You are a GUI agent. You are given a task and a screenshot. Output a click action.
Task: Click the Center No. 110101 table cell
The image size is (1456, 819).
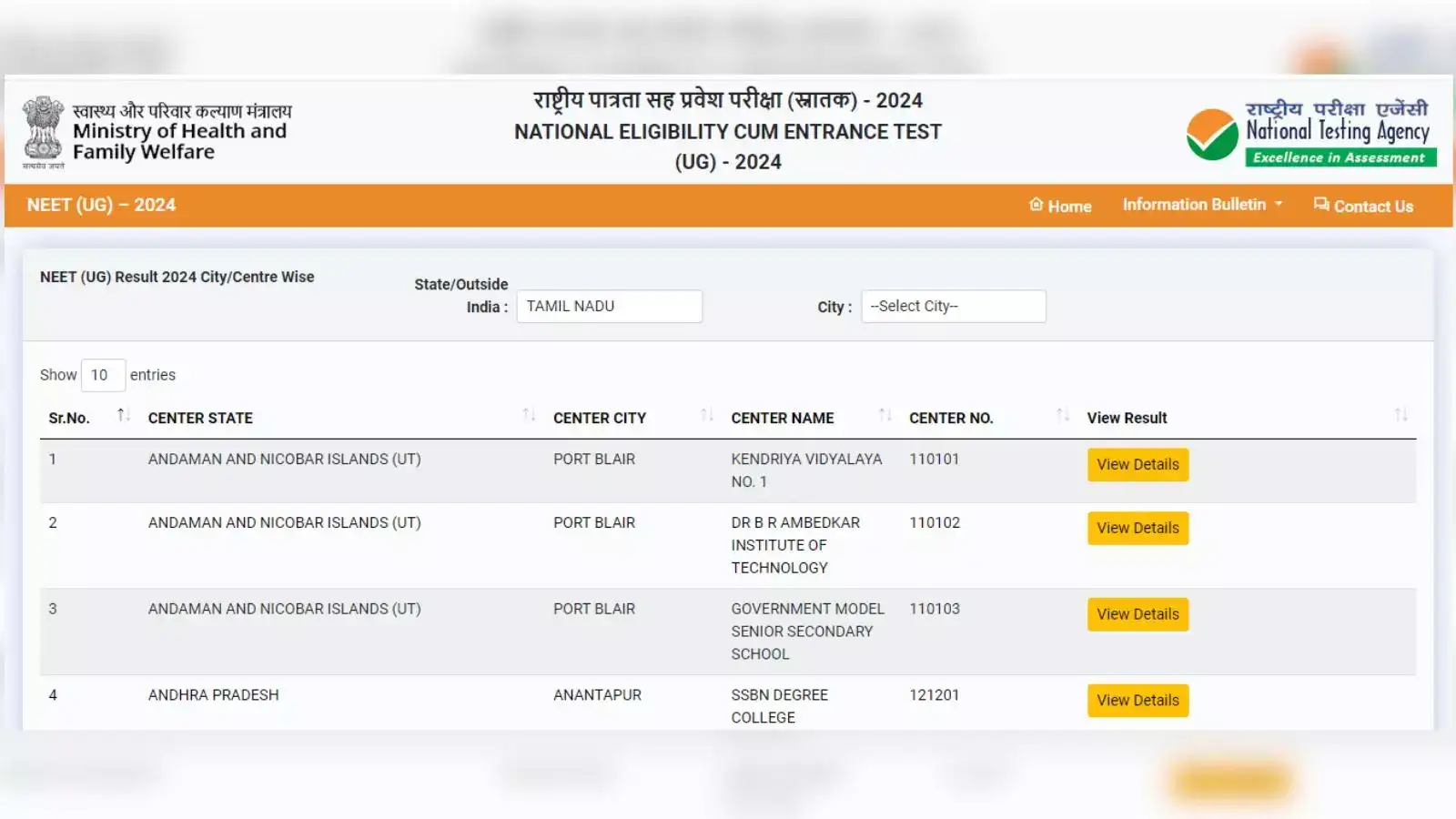(934, 460)
